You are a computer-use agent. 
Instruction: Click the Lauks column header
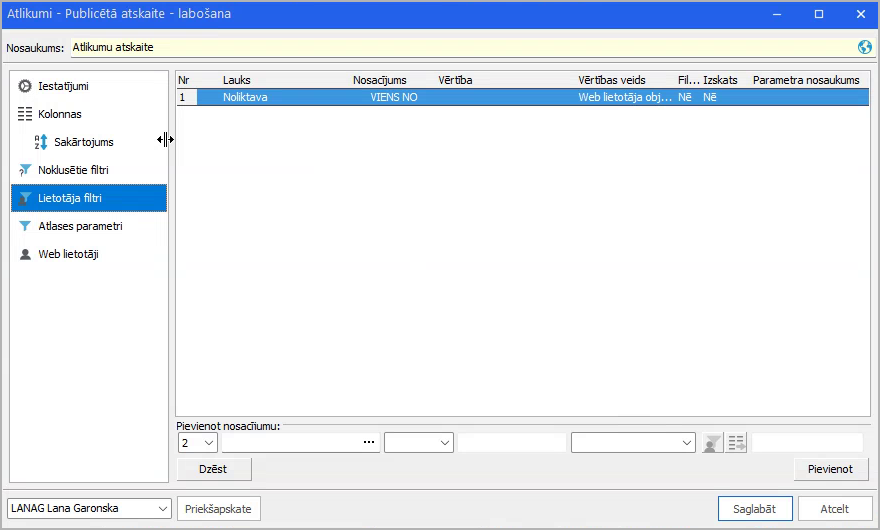point(236,80)
